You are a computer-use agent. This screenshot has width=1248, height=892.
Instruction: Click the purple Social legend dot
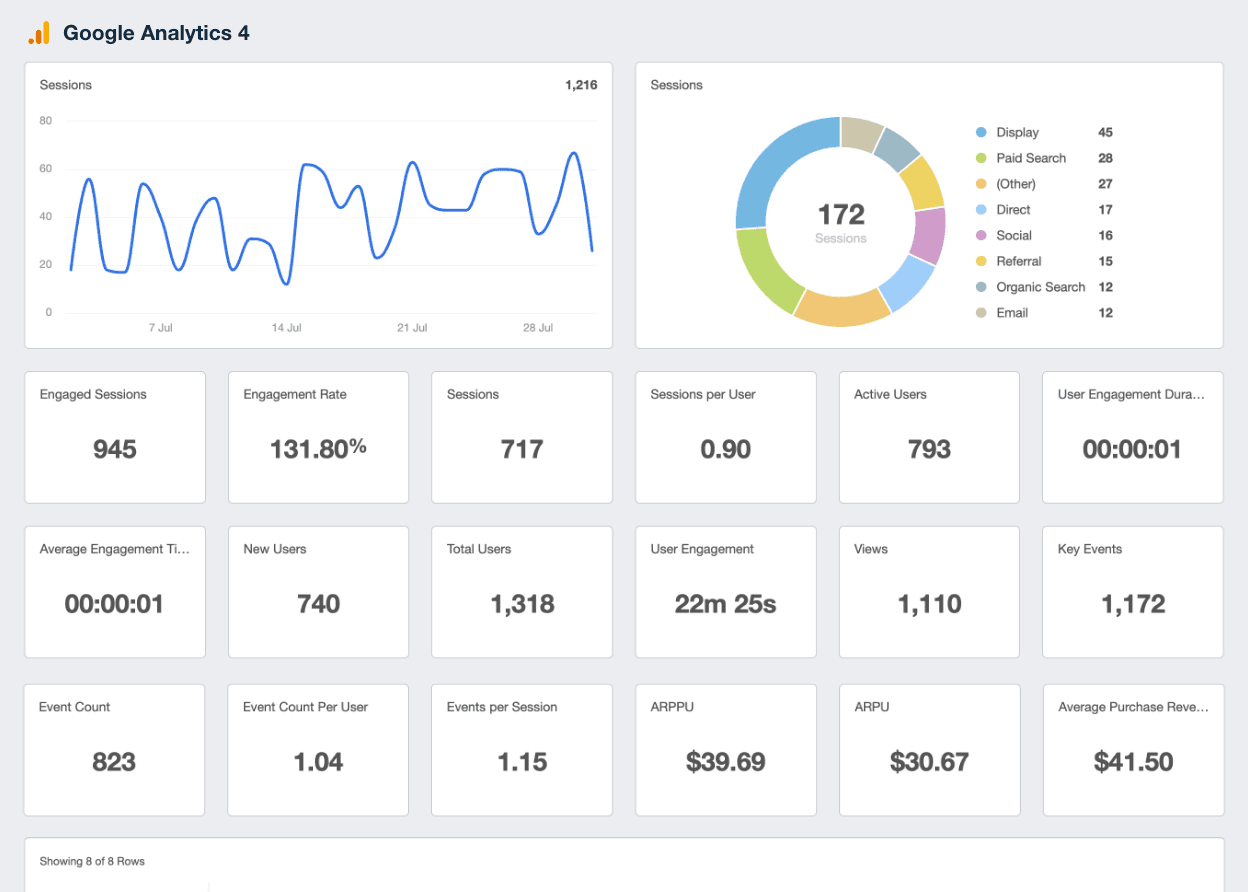point(981,235)
